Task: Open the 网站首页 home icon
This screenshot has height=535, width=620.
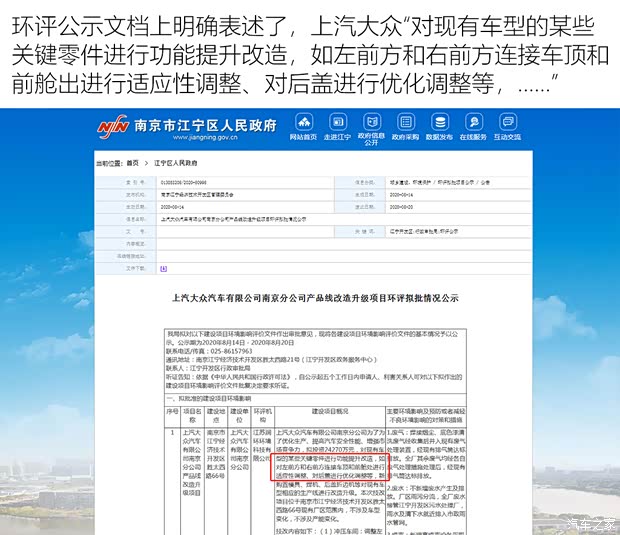Action: coord(304,122)
